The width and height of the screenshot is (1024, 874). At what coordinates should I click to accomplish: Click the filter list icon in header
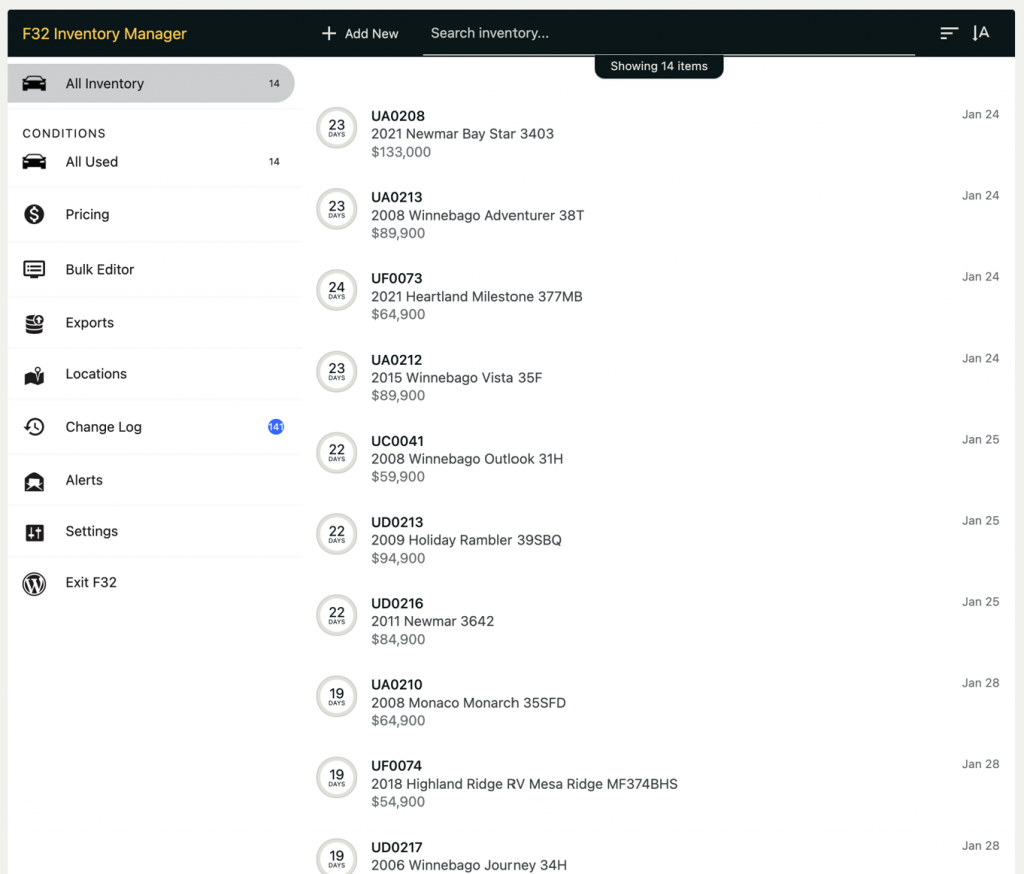[949, 33]
